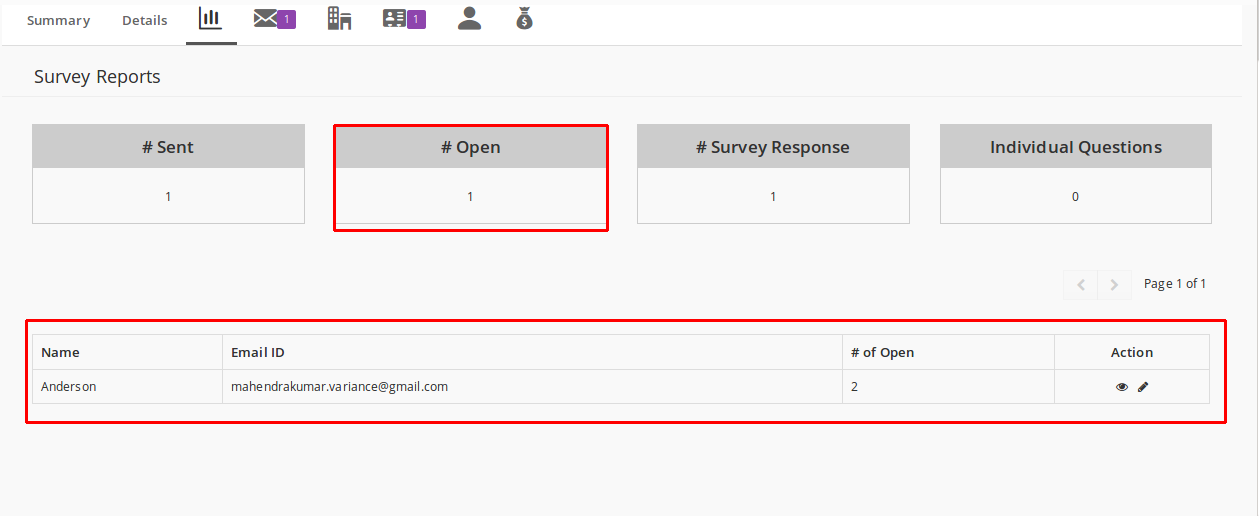Open the person silhouette tab icon
This screenshot has width=1259, height=516.
point(469,18)
